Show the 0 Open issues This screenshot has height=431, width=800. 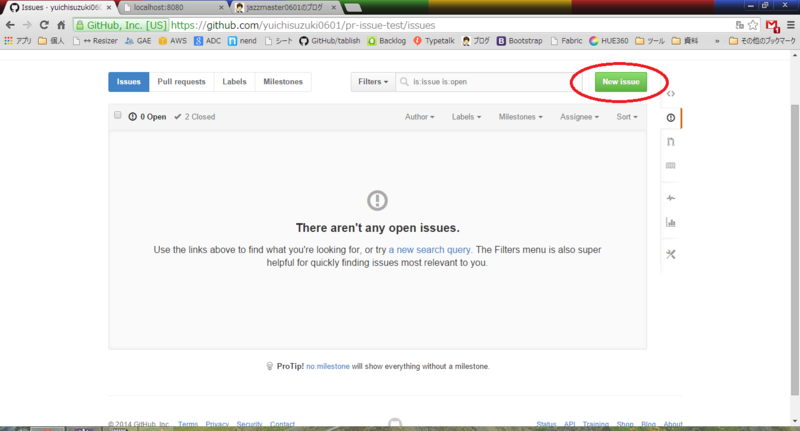click(x=147, y=117)
